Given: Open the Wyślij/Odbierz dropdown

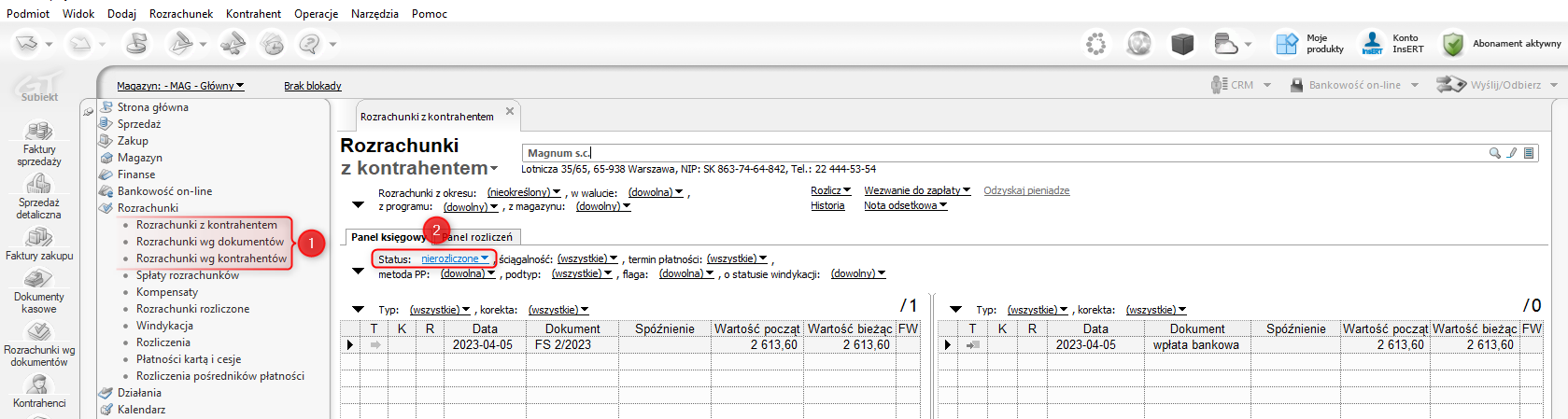Looking at the screenshot, I should pos(1497,85).
